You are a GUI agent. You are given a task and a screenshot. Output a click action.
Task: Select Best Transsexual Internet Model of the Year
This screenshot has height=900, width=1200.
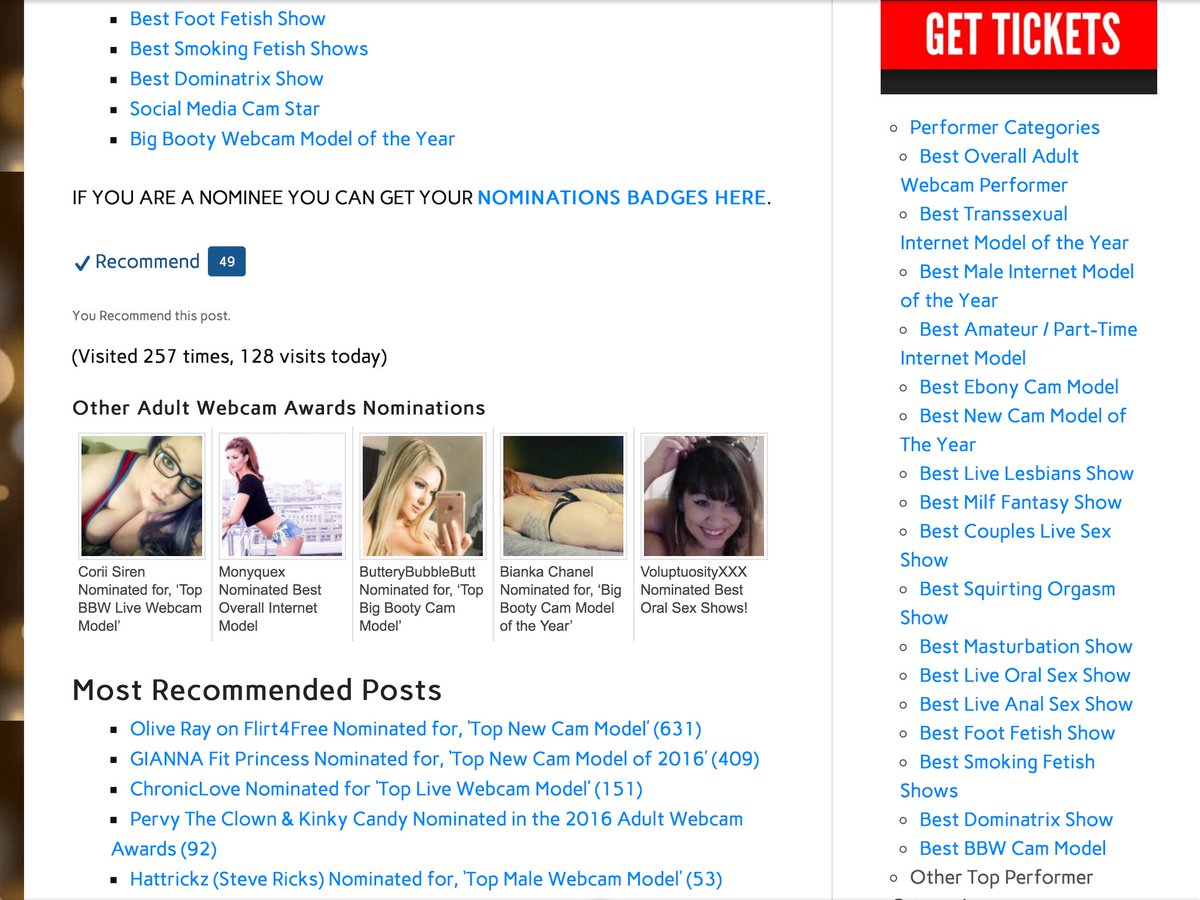point(1014,228)
